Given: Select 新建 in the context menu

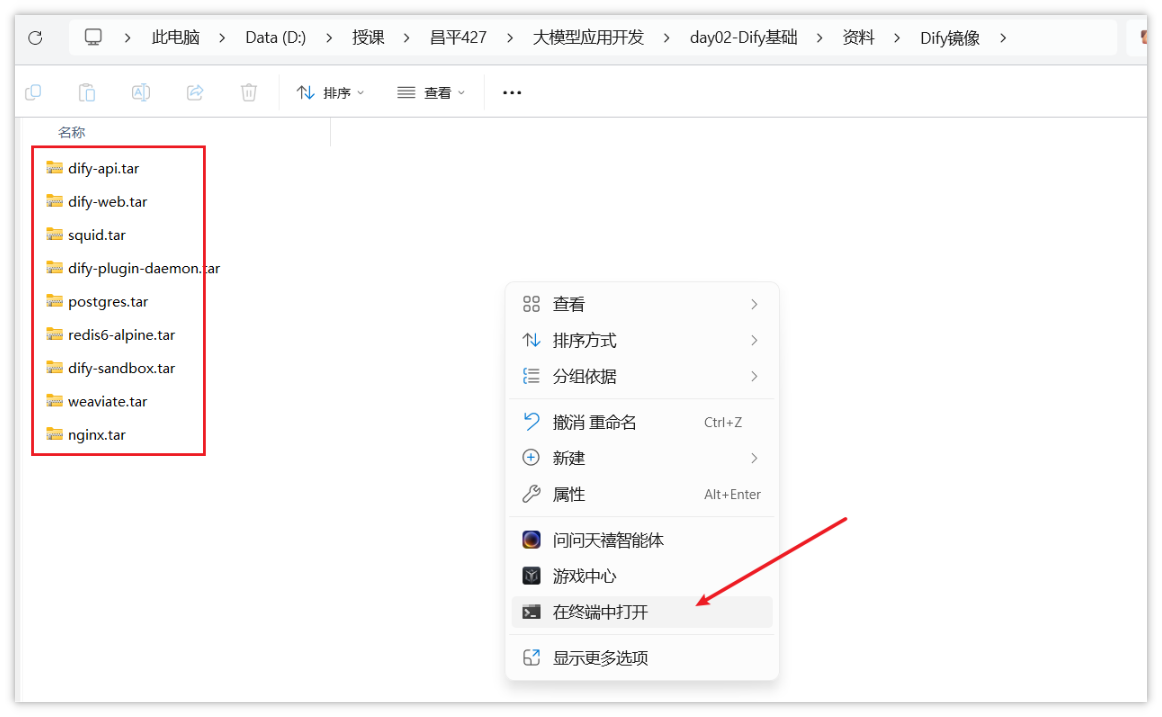Looking at the screenshot, I should 642,458.
